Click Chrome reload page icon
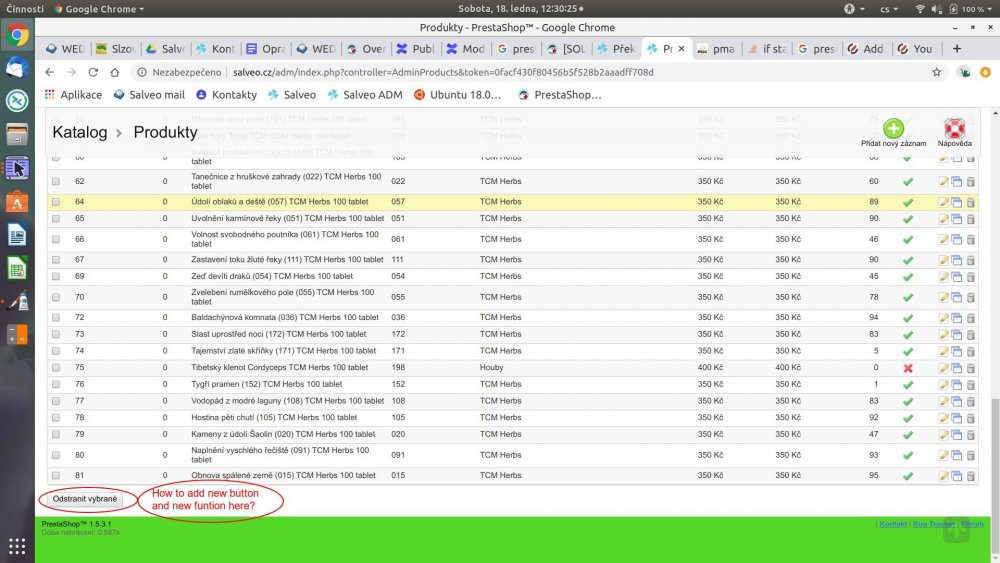1000x563 pixels. point(93,72)
